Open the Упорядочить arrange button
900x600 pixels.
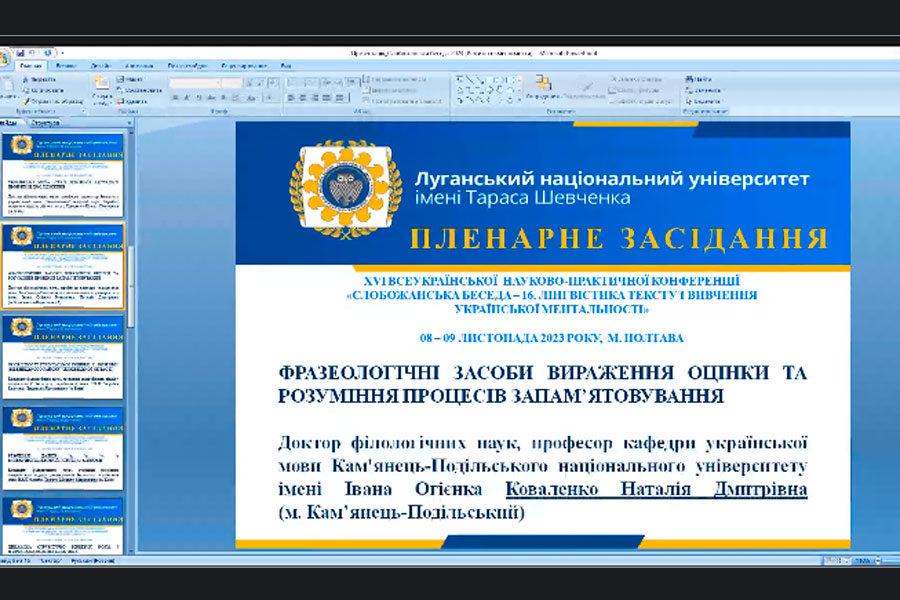pos(543,88)
